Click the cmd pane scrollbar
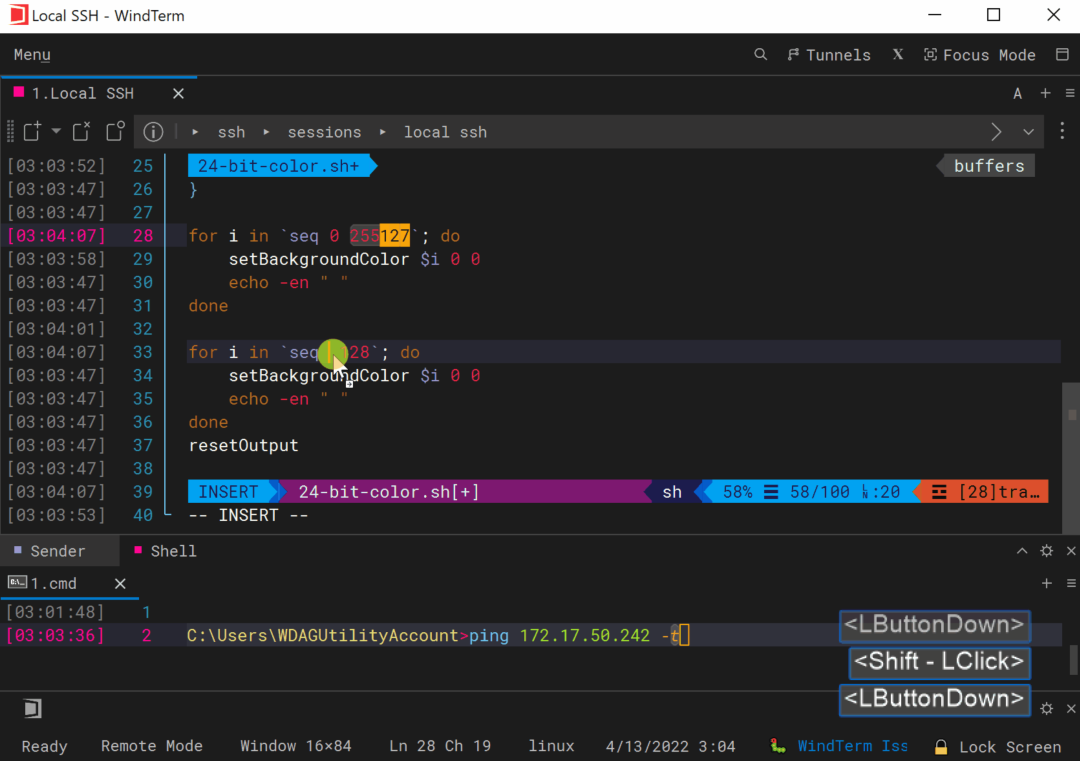Viewport: 1080px width, 761px height. [x=1073, y=660]
